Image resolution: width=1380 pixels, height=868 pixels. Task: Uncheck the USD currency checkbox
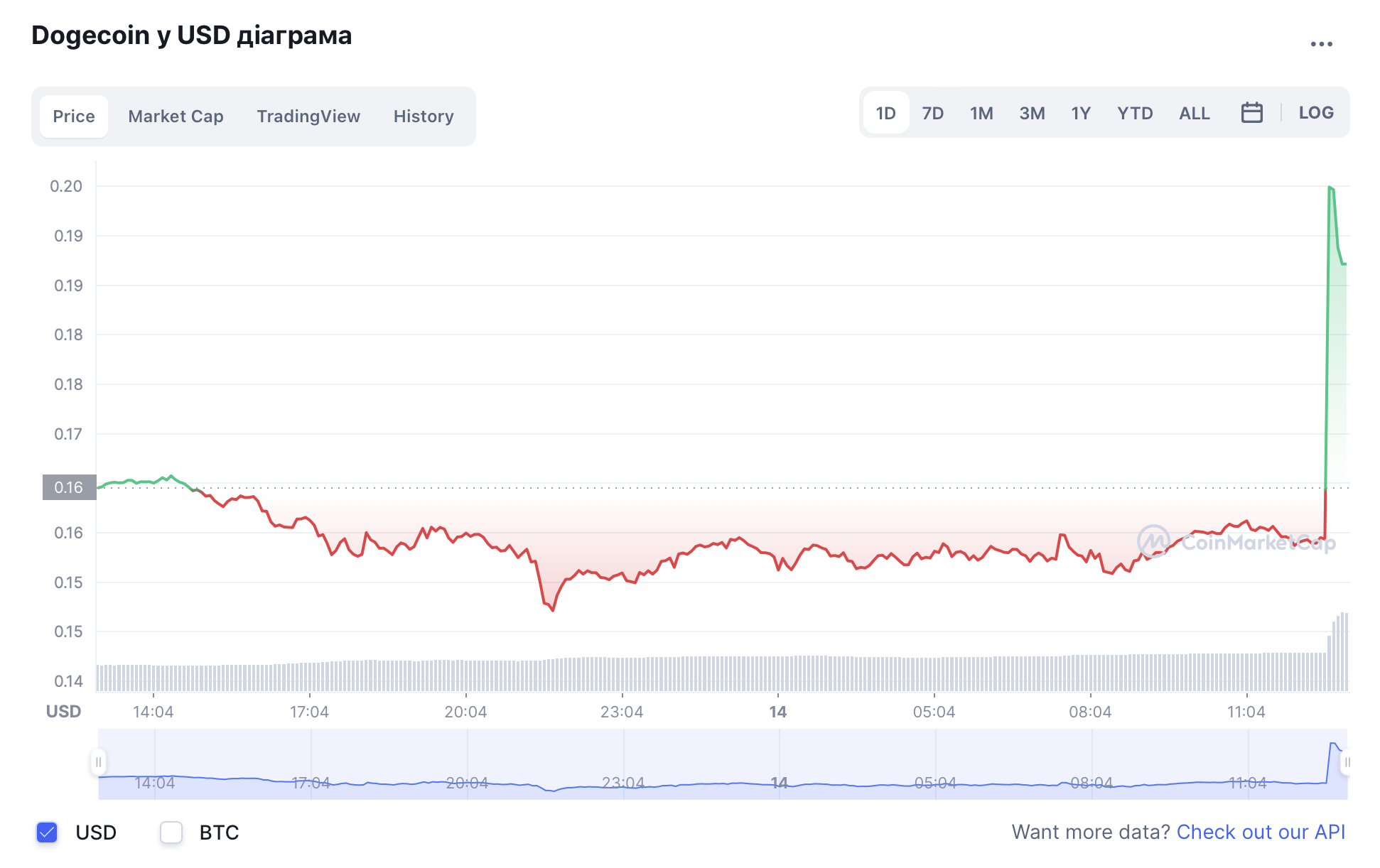pos(47,832)
